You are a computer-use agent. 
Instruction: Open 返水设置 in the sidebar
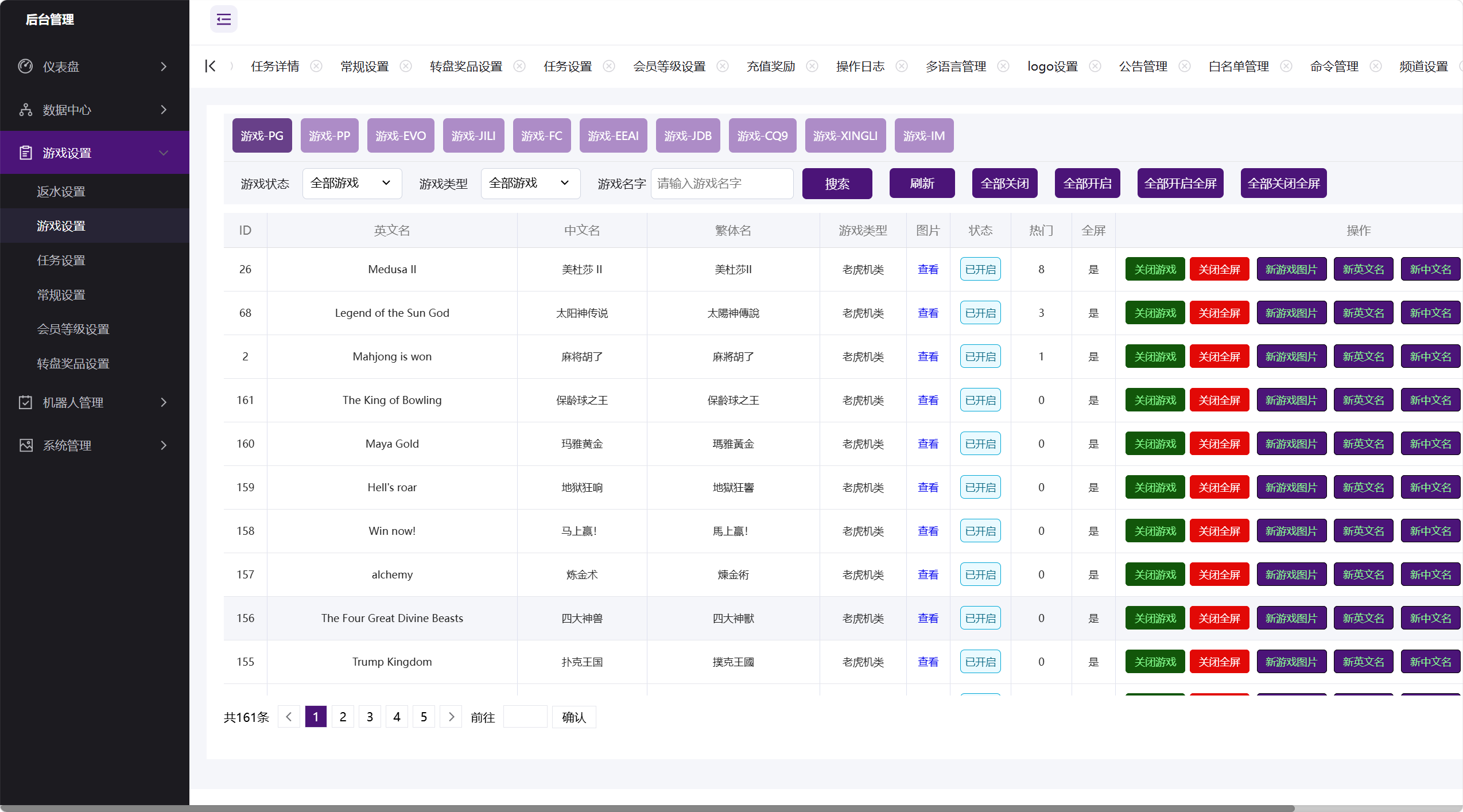pyautogui.click(x=95, y=191)
